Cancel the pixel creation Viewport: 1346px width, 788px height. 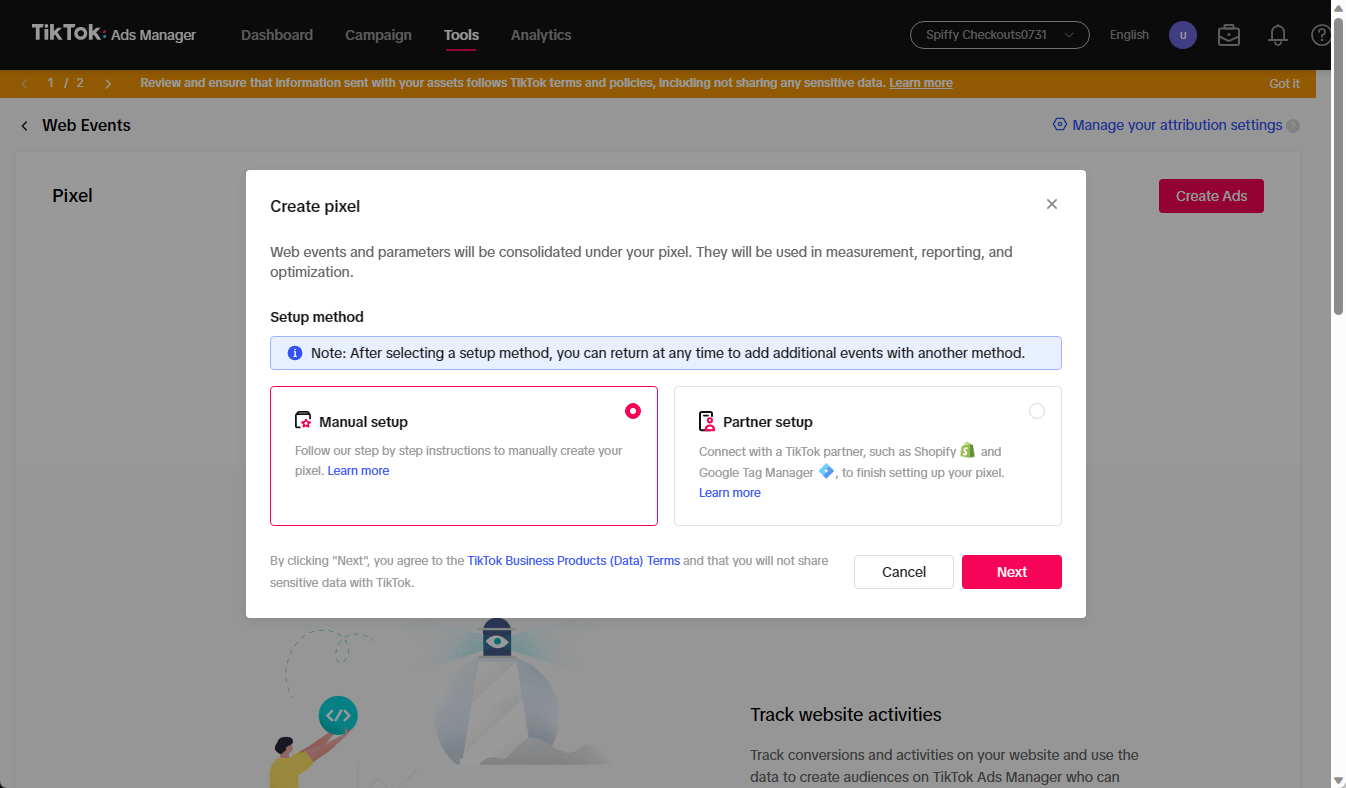tap(903, 572)
